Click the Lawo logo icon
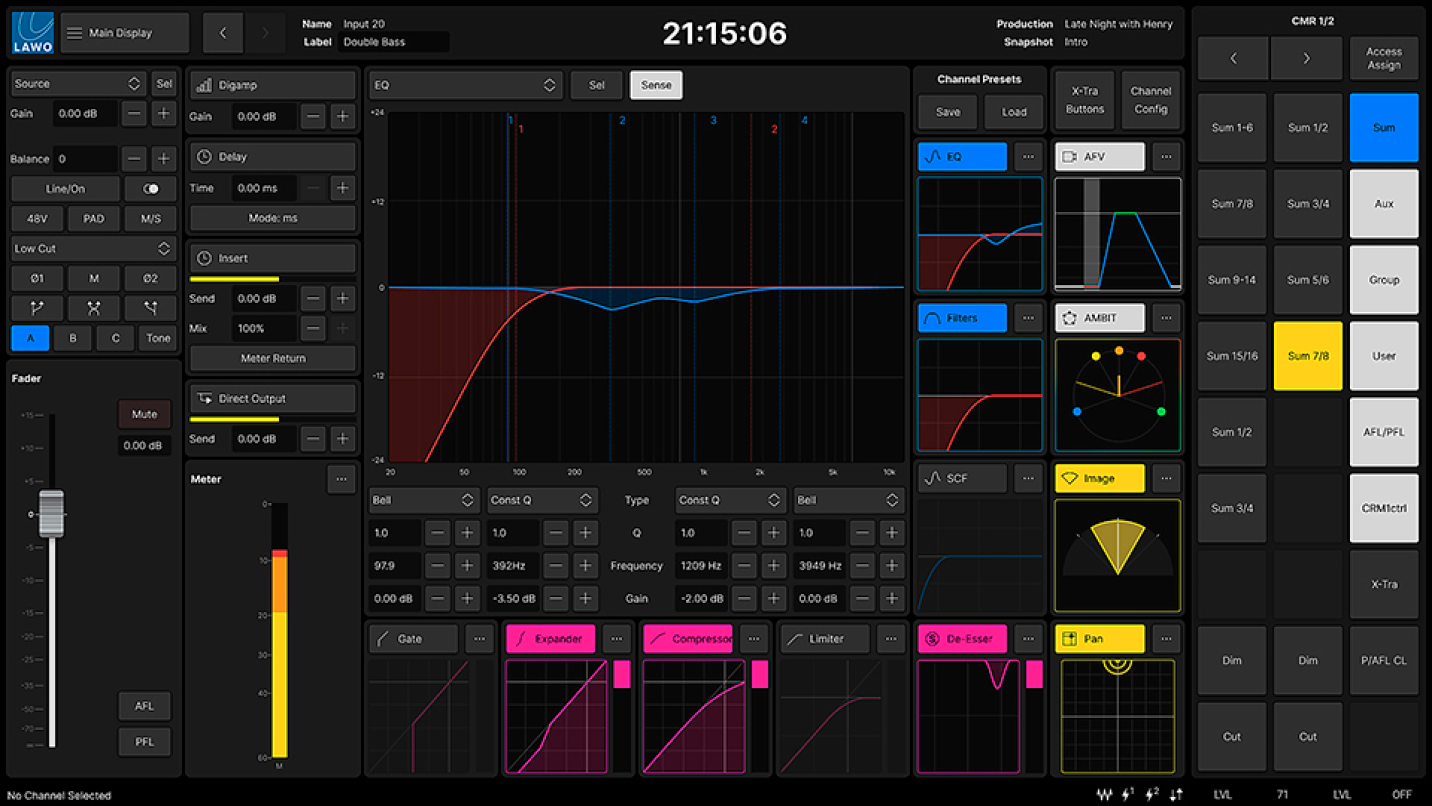Viewport: 1432px width, 806px height. (x=33, y=33)
